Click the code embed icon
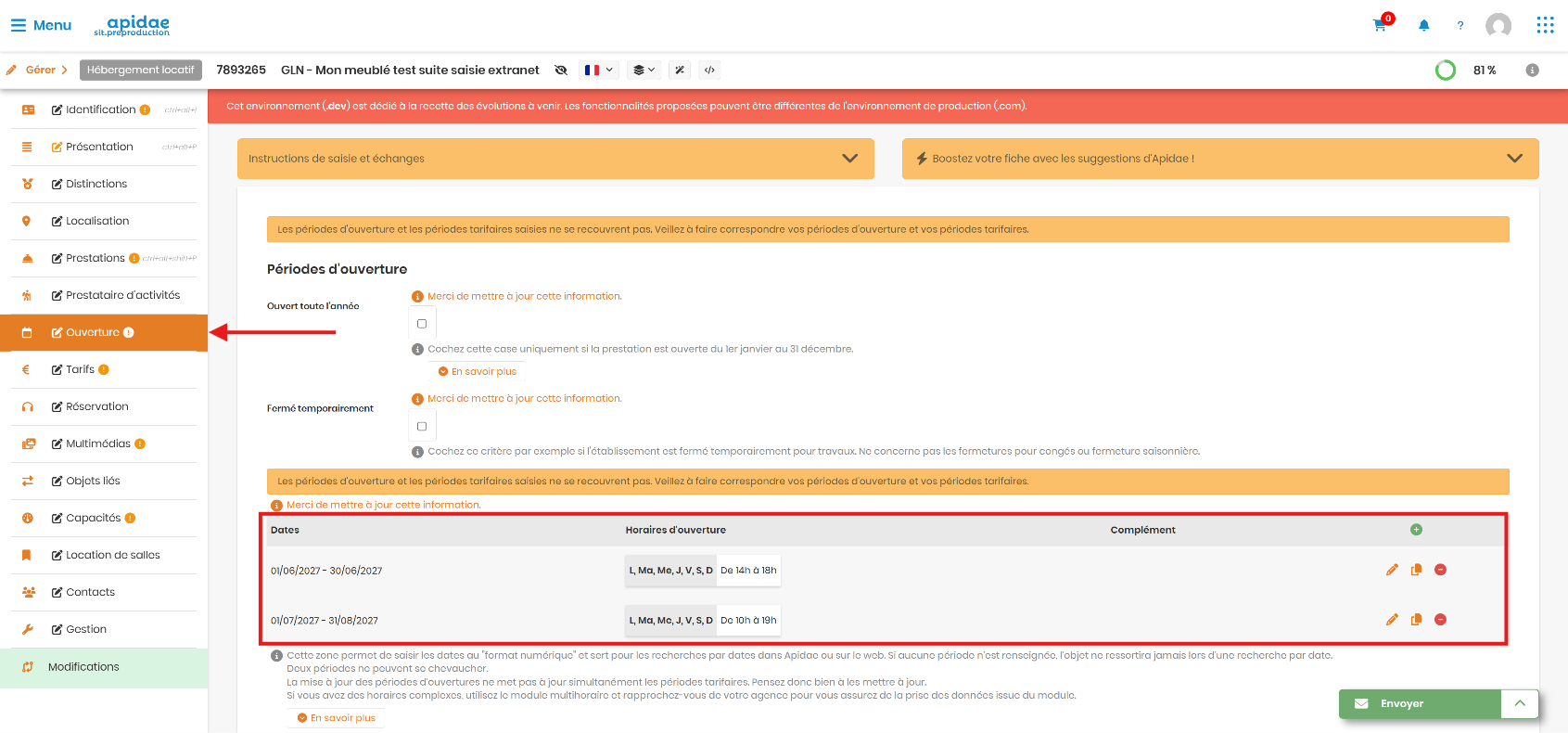Viewport: 1568px width, 733px height. coord(709,70)
